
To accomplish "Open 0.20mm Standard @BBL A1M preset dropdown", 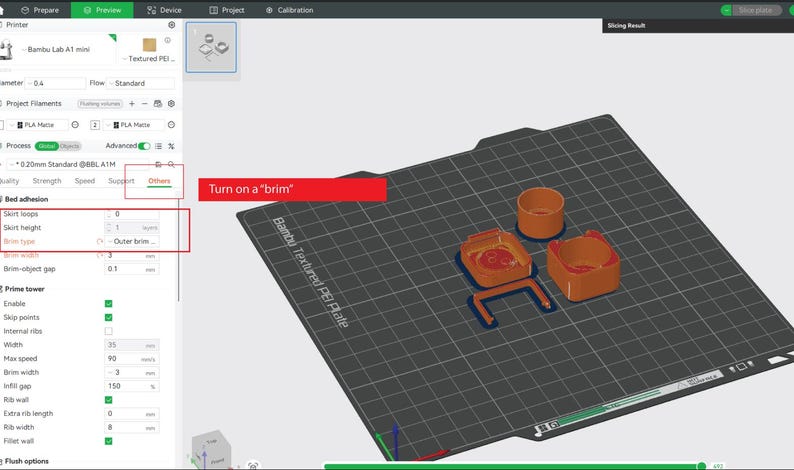I will [77, 164].
